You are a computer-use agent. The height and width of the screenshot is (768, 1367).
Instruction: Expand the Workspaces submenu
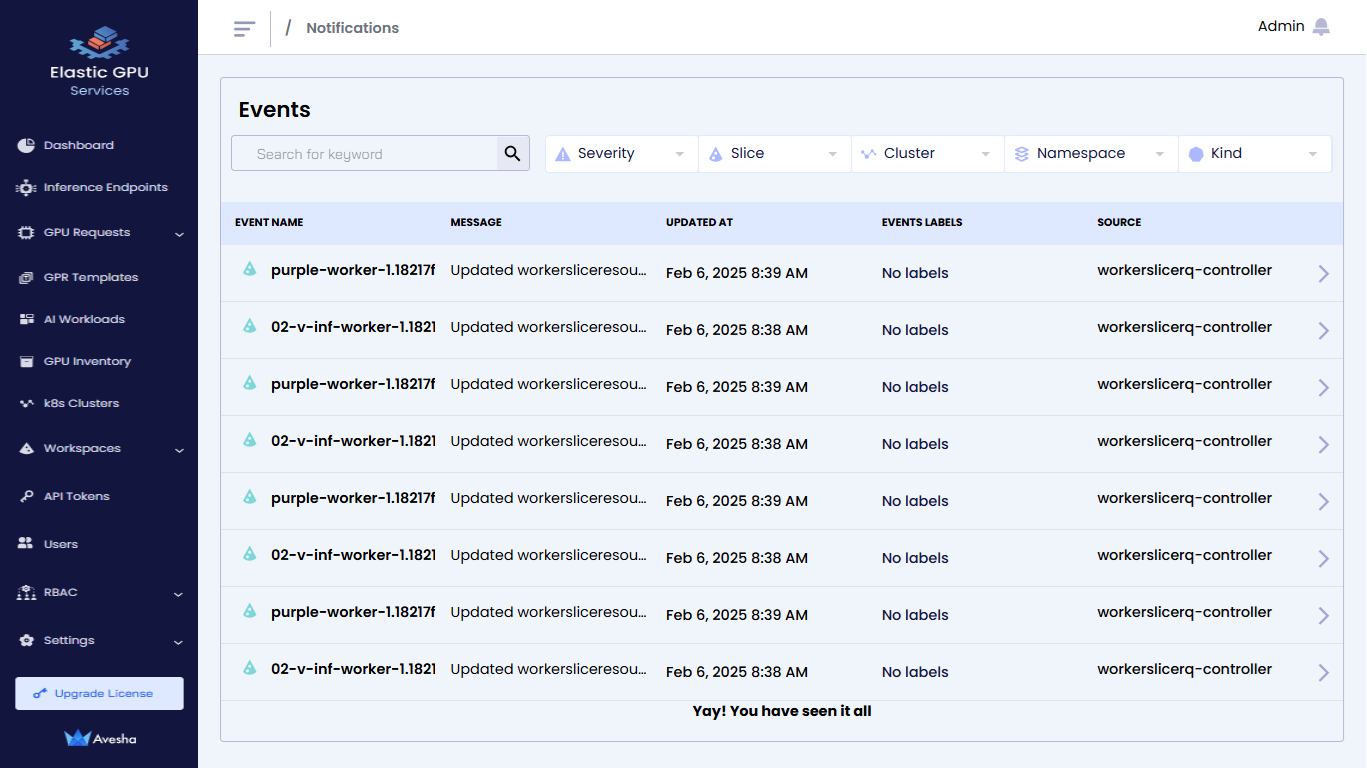[179, 450]
